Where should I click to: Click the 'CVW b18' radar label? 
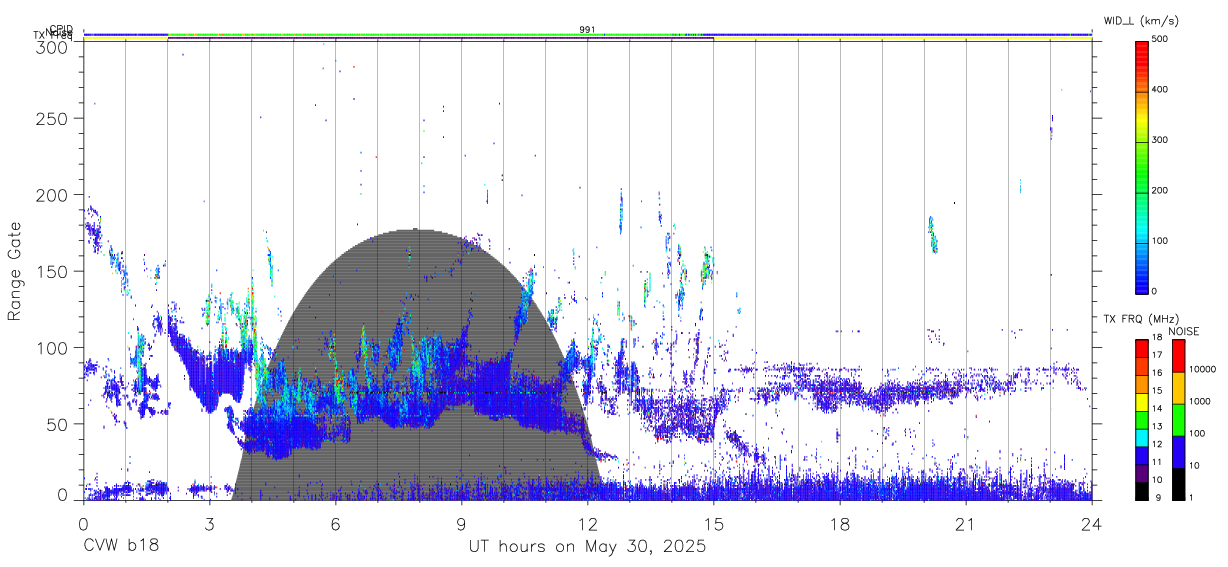121,547
